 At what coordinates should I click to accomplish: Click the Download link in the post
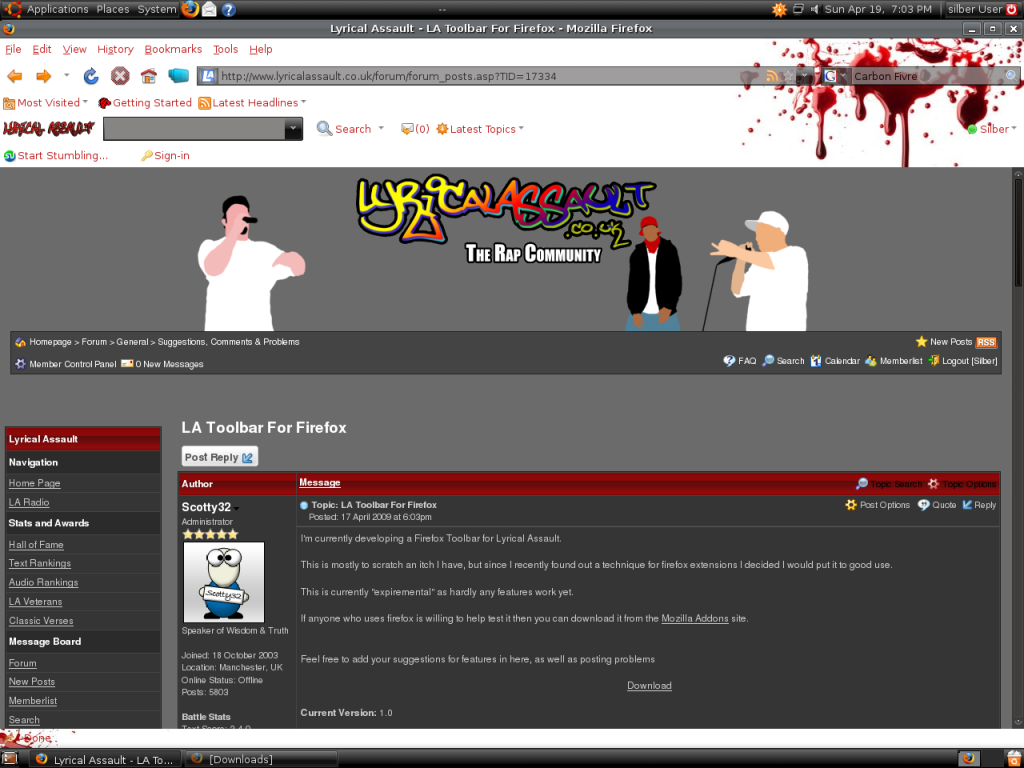649,686
